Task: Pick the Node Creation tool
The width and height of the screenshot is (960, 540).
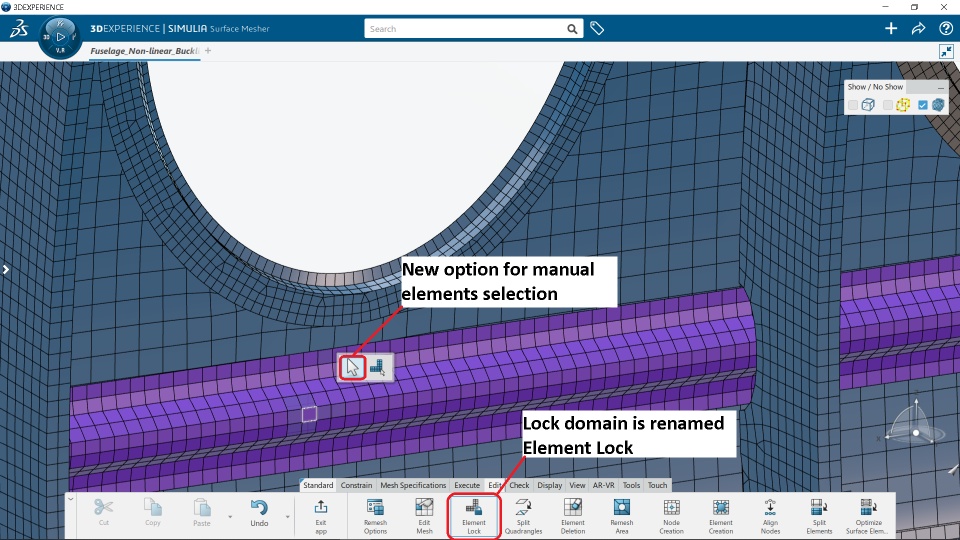Action: tap(672, 508)
